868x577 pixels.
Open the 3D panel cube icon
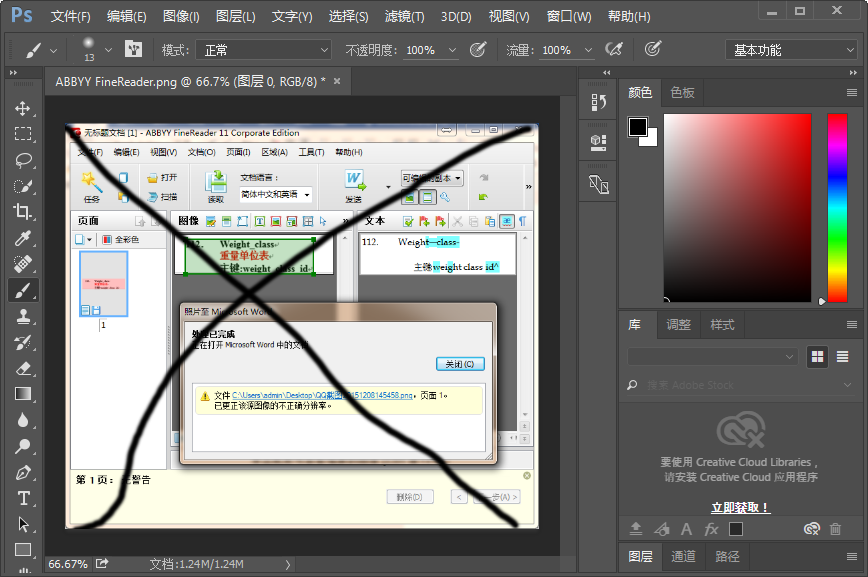(x=598, y=143)
